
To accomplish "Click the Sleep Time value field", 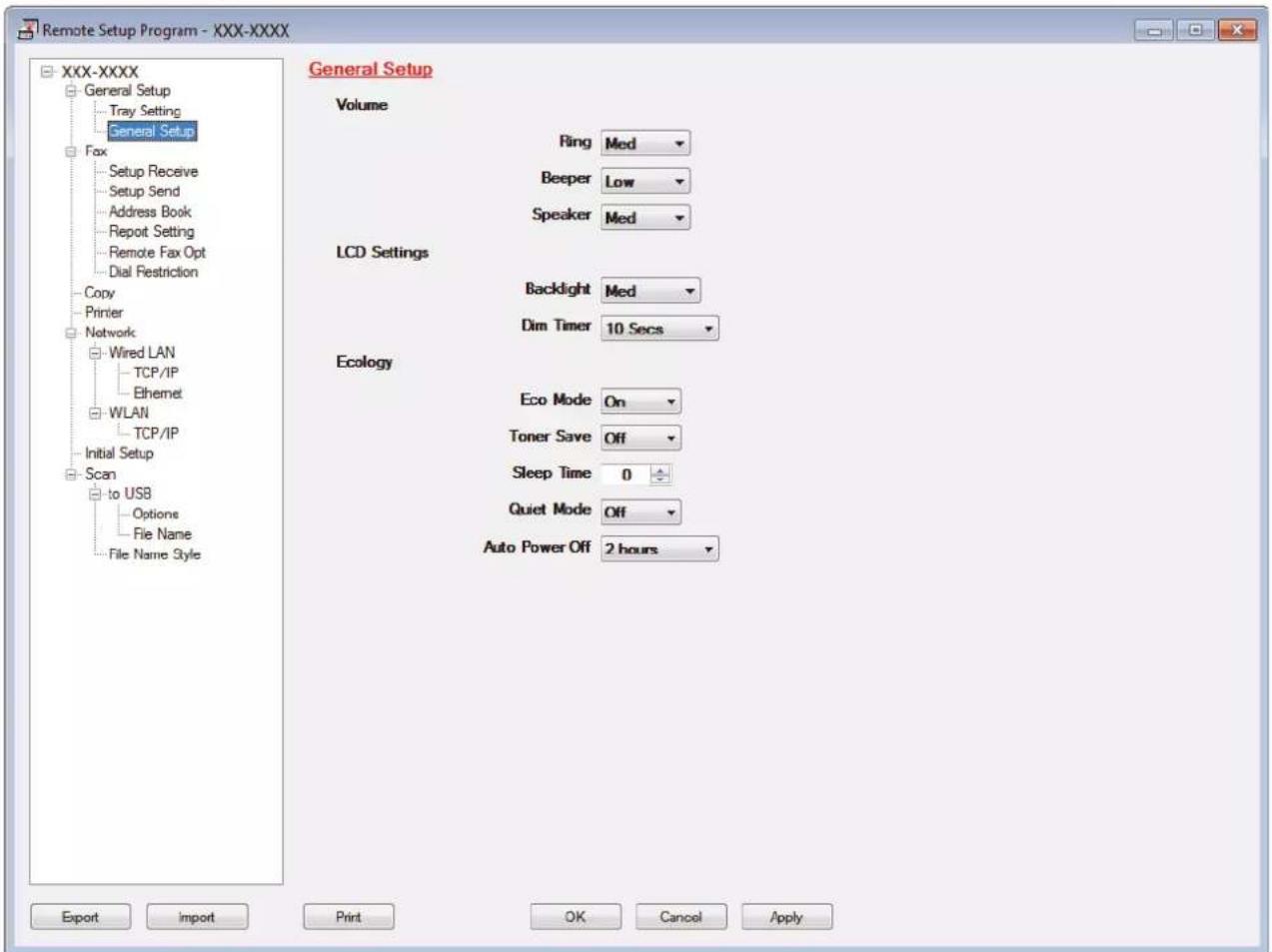I will (x=626, y=475).
